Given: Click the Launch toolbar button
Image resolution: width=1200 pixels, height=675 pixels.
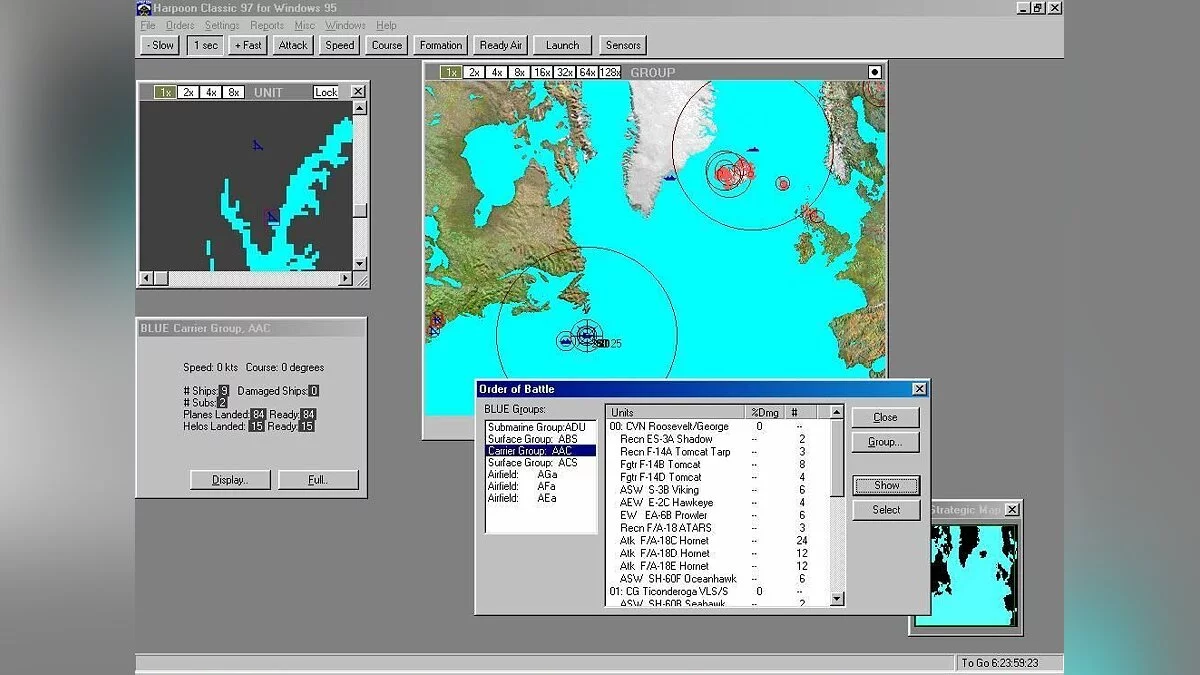Looking at the screenshot, I should (x=562, y=45).
